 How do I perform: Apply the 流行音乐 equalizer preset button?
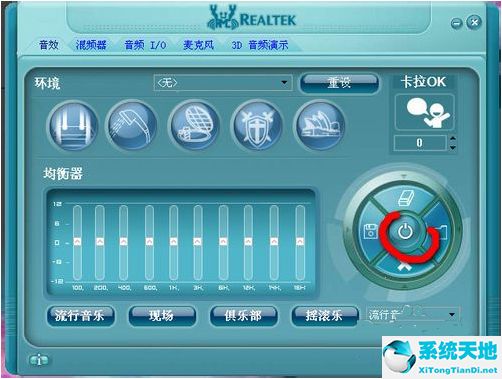click(80, 315)
